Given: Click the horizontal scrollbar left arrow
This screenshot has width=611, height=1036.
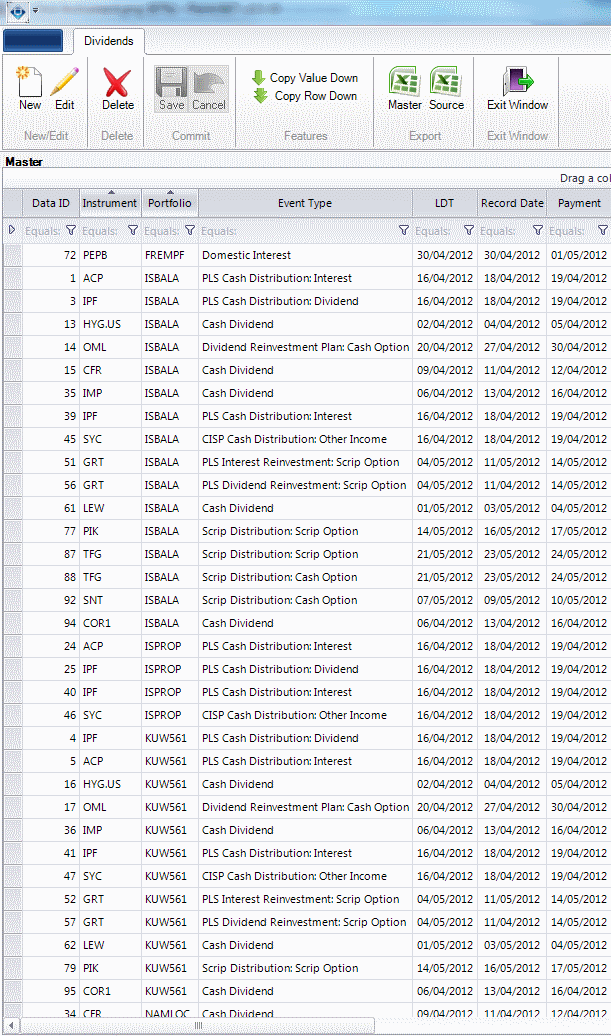Looking at the screenshot, I should tap(10, 1025).
